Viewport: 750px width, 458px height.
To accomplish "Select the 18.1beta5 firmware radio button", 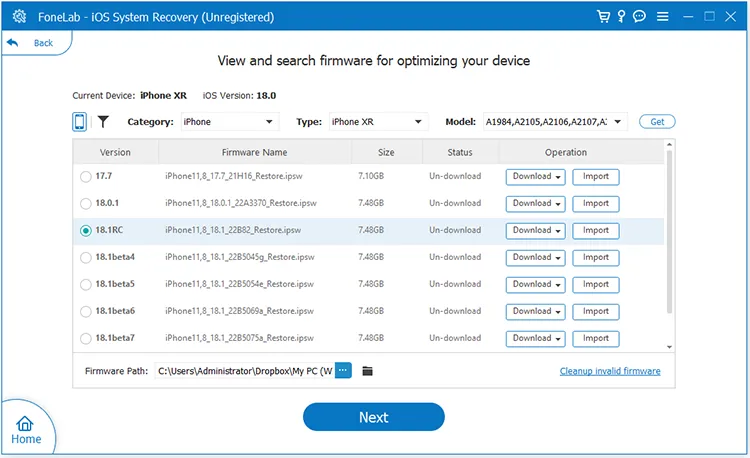I will 86,284.
